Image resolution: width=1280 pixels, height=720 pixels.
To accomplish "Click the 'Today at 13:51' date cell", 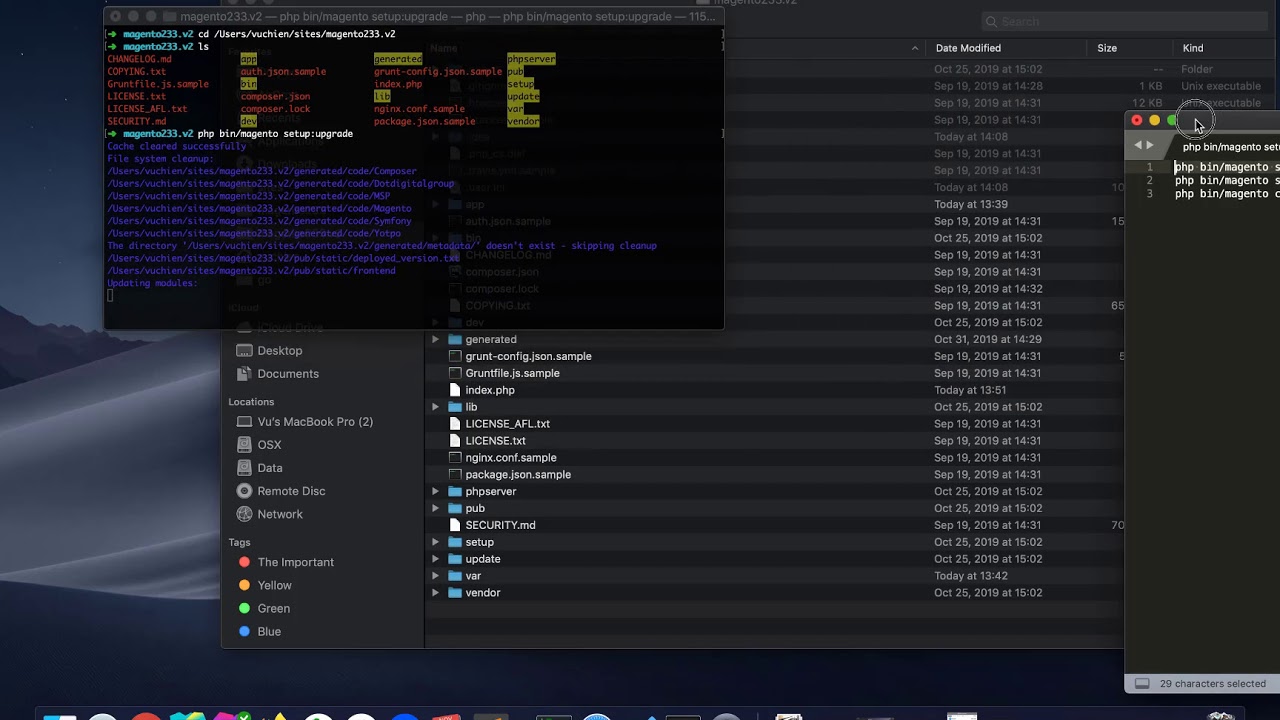I will coord(970,390).
